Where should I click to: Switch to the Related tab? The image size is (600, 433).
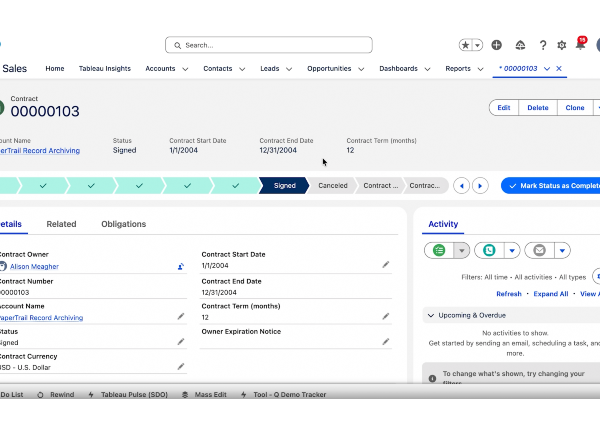61,224
